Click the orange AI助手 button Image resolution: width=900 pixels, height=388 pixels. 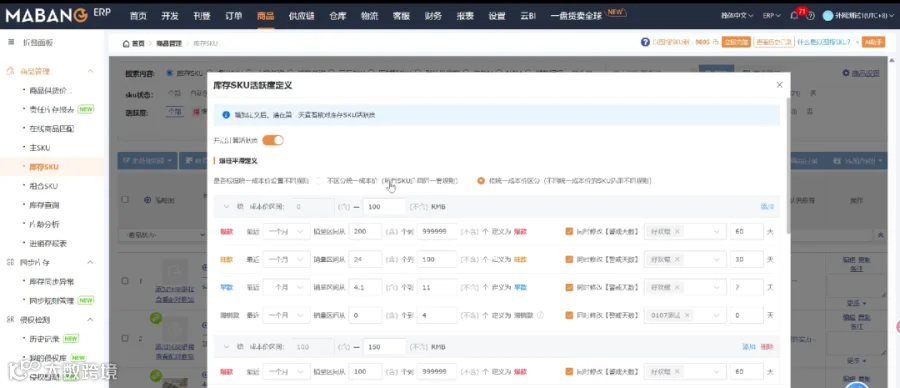[874, 42]
